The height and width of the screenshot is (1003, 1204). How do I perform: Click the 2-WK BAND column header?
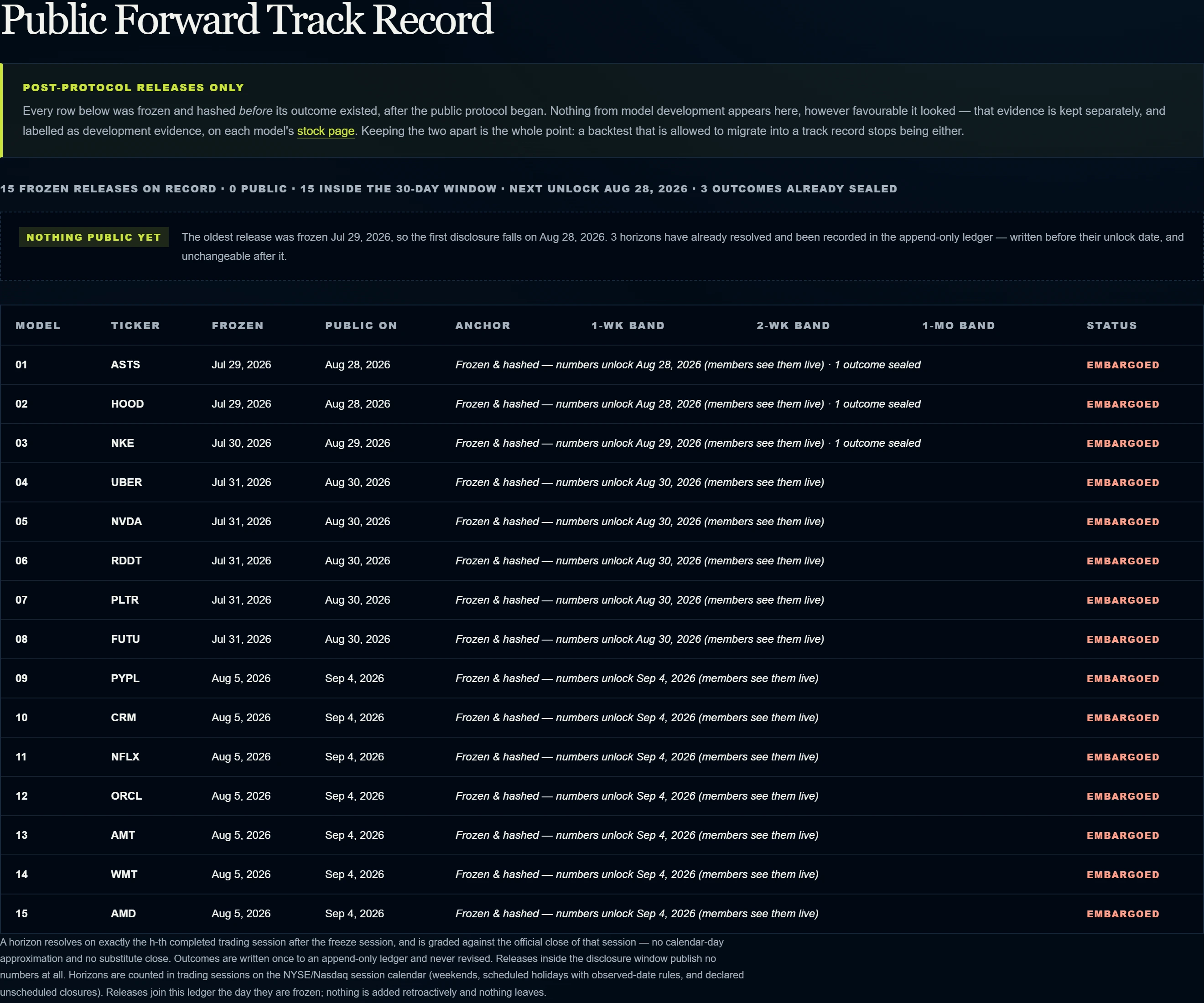point(793,326)
